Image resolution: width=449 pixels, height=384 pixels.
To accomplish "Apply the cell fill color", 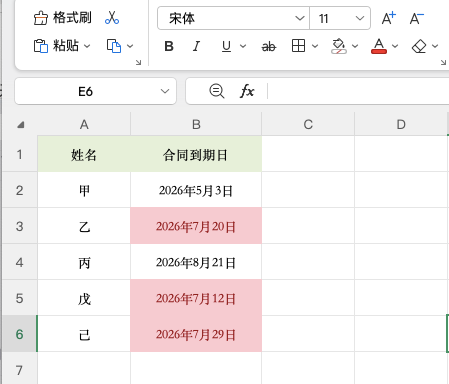I will tap(339, 46).
